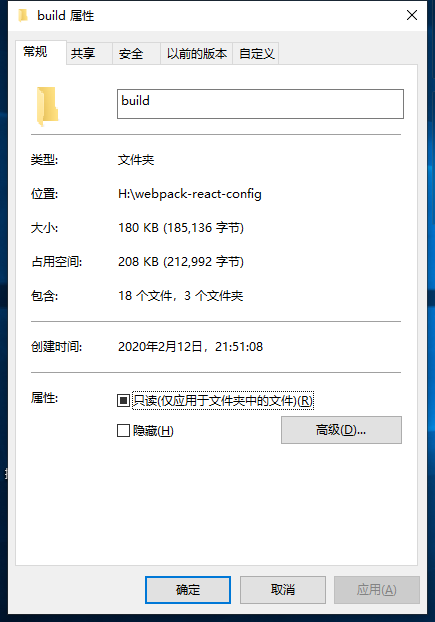Click the build 属性 title bar text
435x622 pixels.
pyautogui.click(x=65, y=16)
